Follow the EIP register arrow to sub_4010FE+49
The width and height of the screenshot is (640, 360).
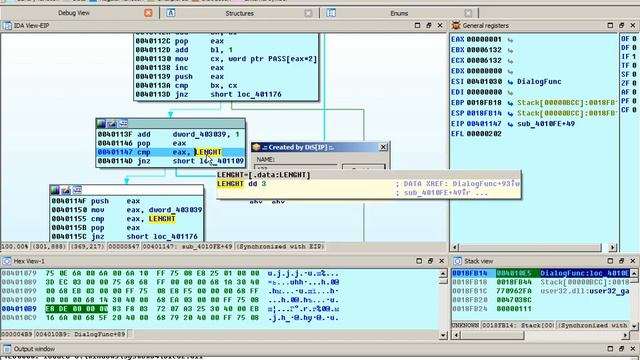pyautogui.click(x=510, y=124)
